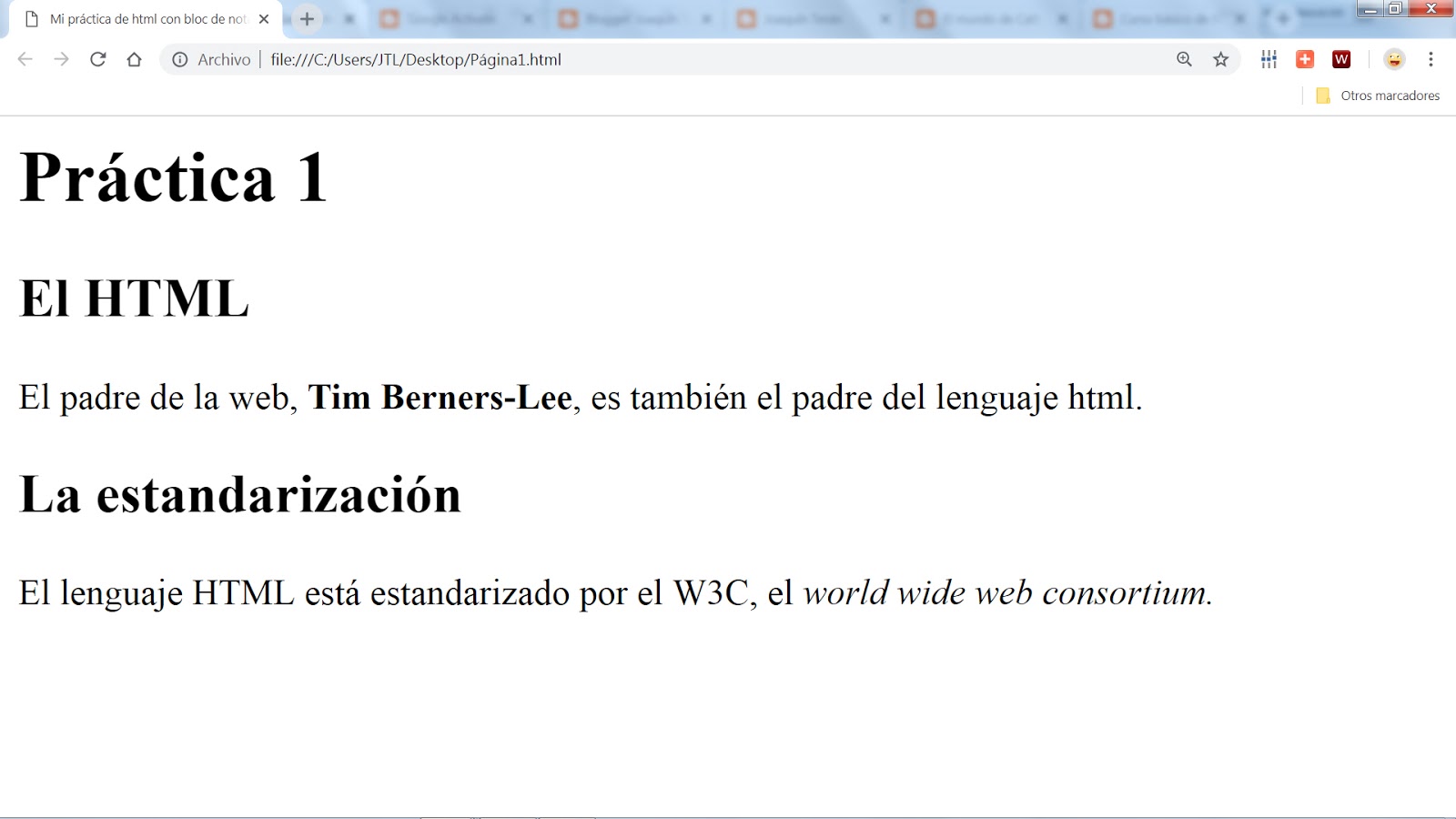The width and height of the screenshot is (1456, 819).
Task: Click the Home button in the toolbar
Action: click(135, 59)
